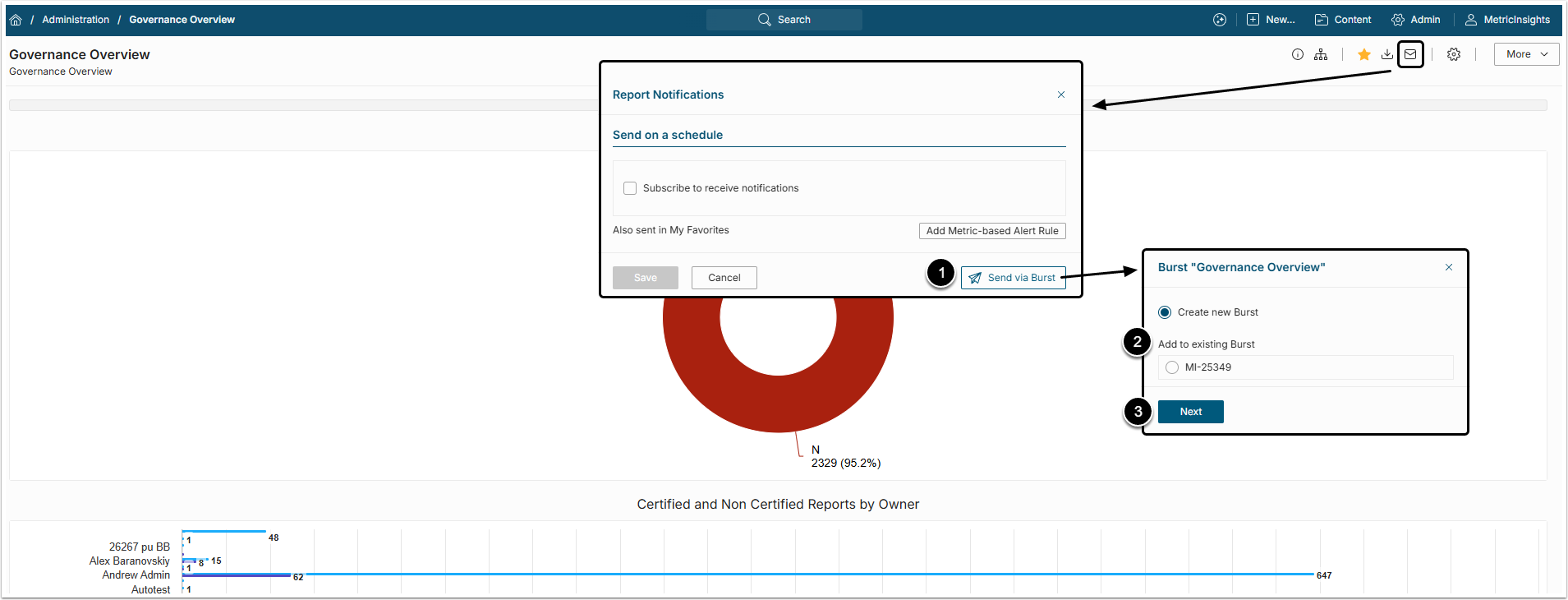Open the Content menu
The image size is (1568, 600).
coord(1343,20)
